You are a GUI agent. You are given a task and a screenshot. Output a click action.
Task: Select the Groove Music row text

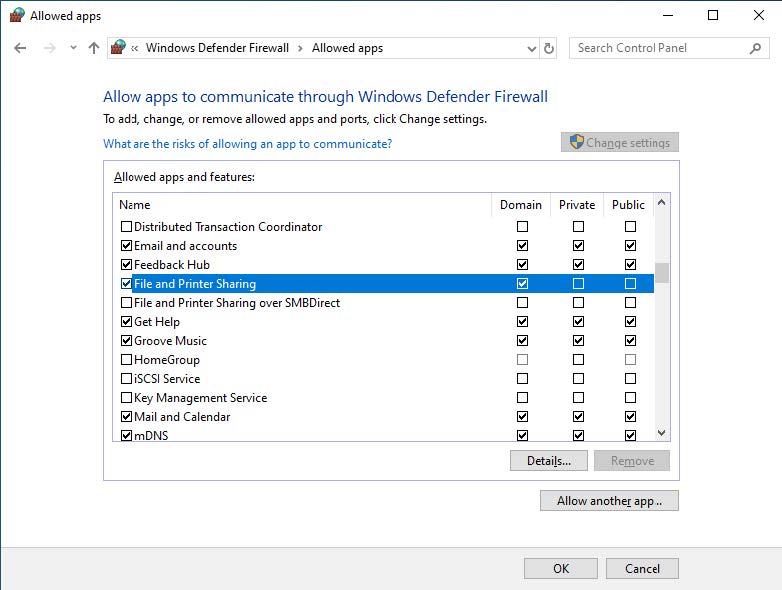[x=170, y=341]
